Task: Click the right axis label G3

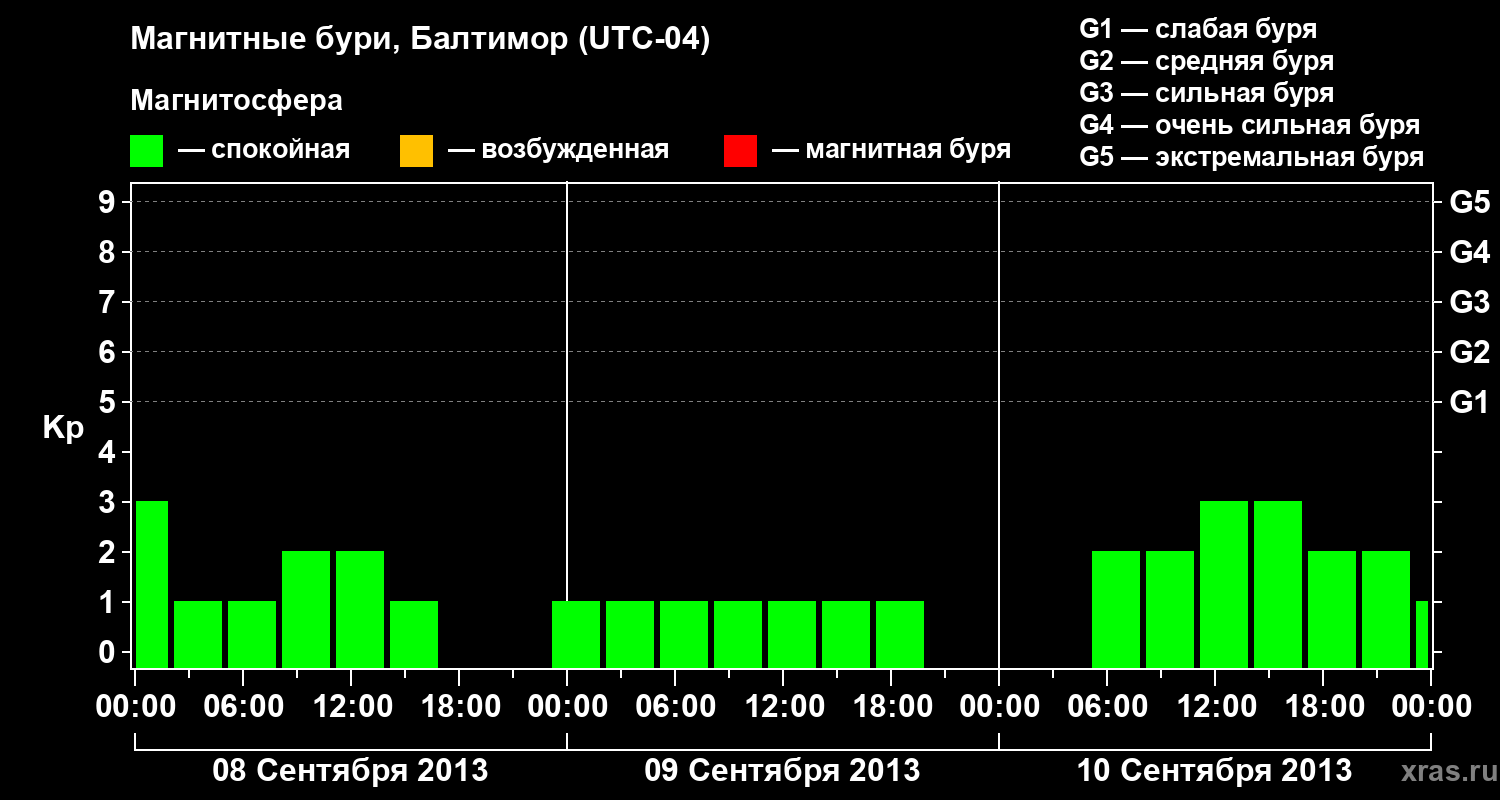Action: coord(1470,302)
